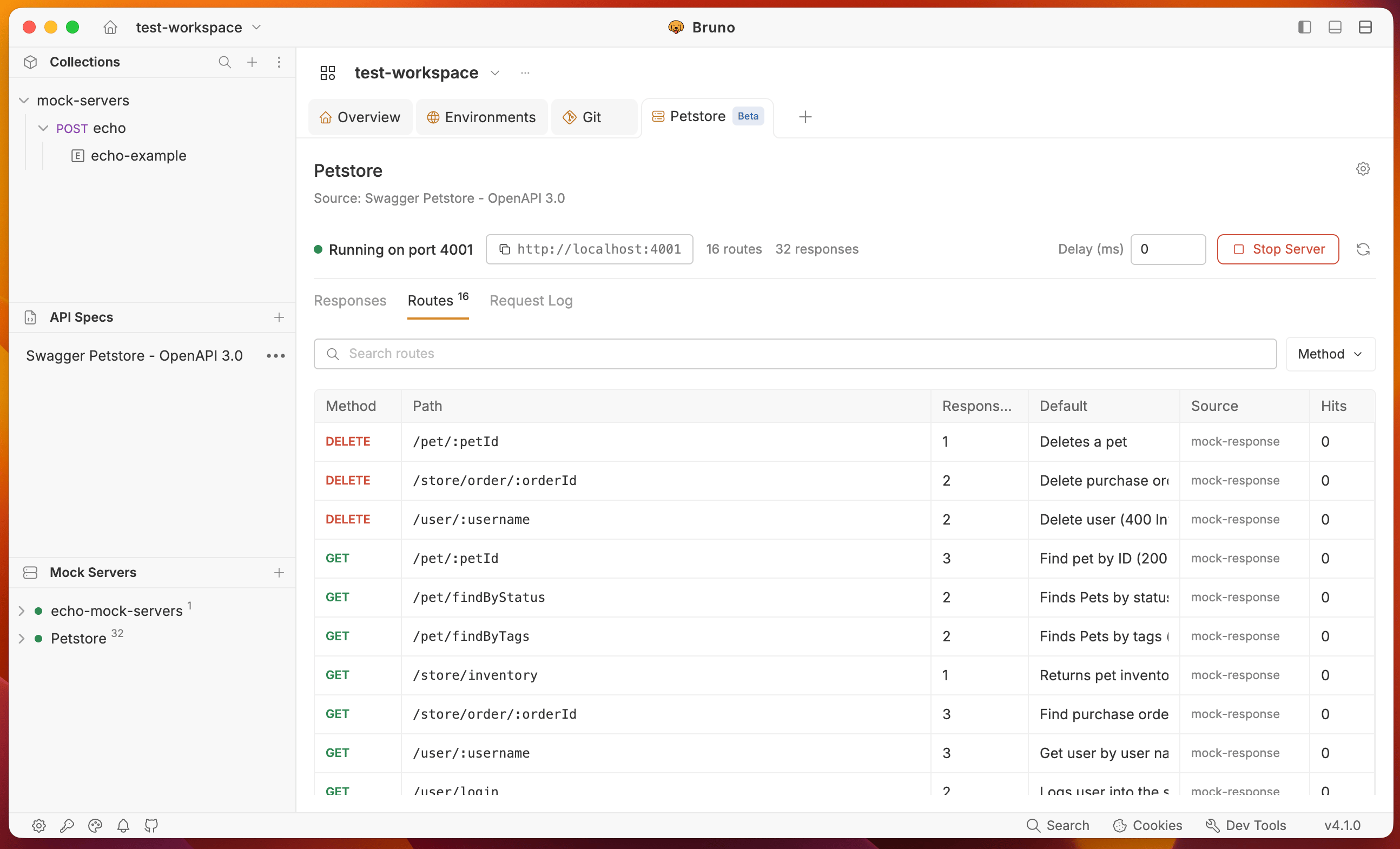This screenshot has width=1400, height=849.
Task: Select the GET /store/order/:orderId route
Action: (x=844, y=714)
